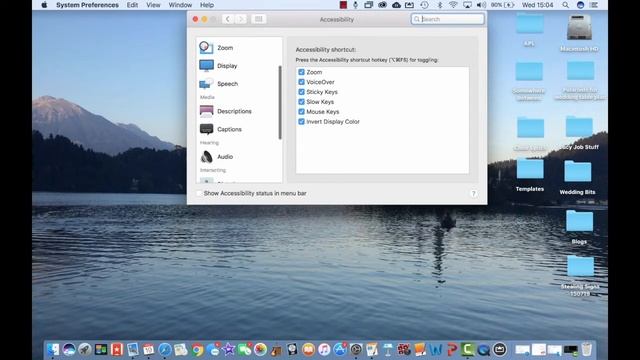Click the Siri icon in the menu bar

click(x=580, y=5)
